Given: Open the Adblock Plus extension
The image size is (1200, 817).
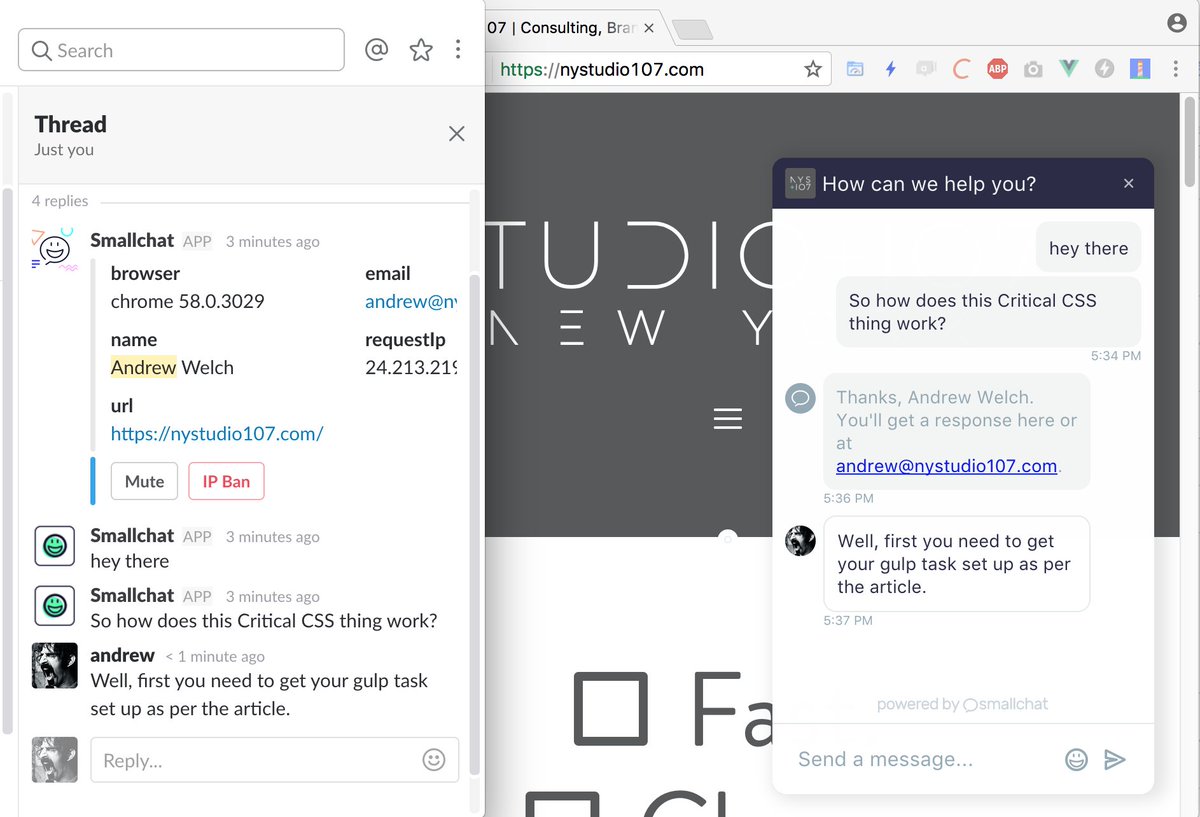Looking at the screenshot, I should pyautogui.click(x=997, y=69).
